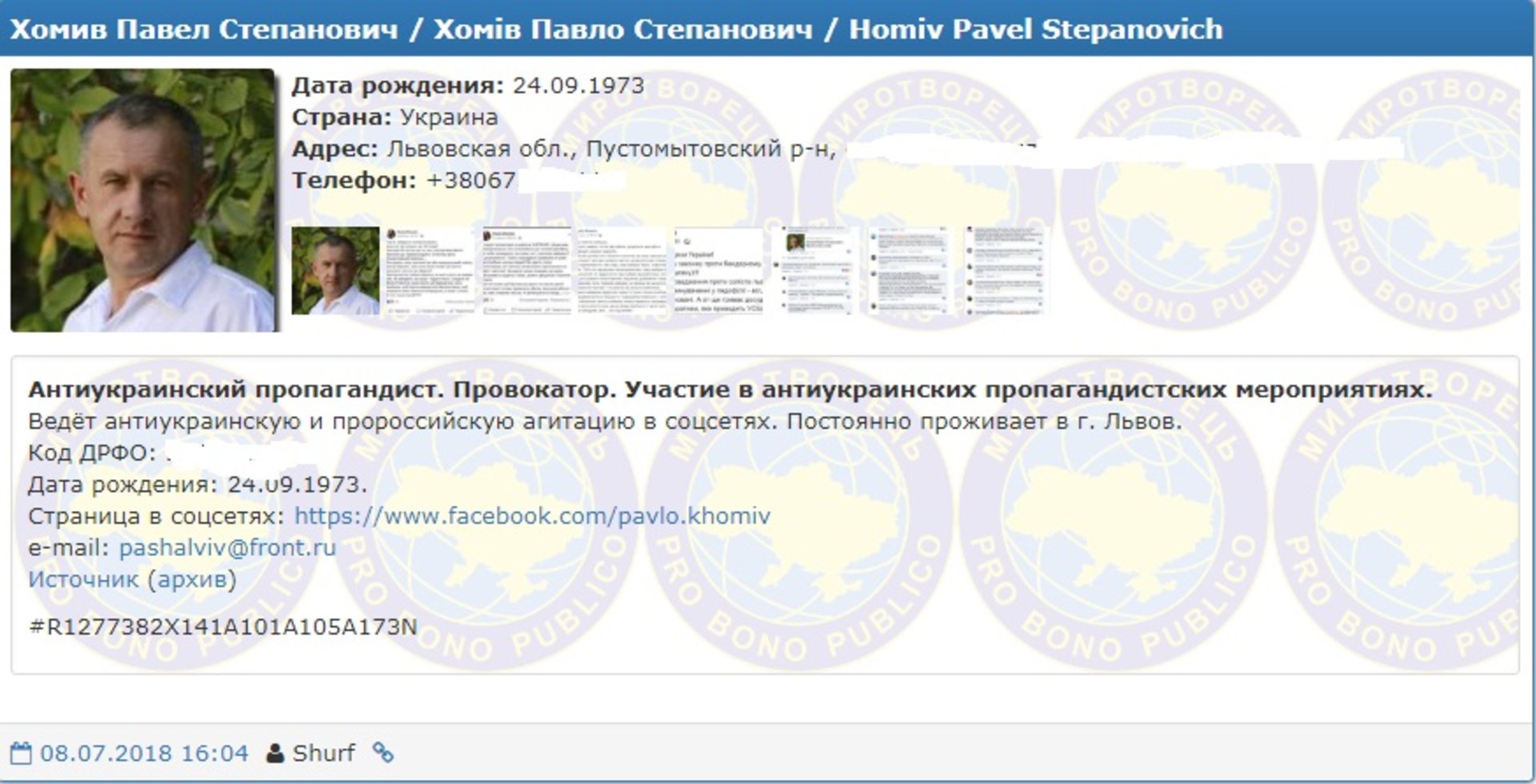Click the Телефон: +38067 line
Screen dimensions: 1536x784
[x=403, y=181]
